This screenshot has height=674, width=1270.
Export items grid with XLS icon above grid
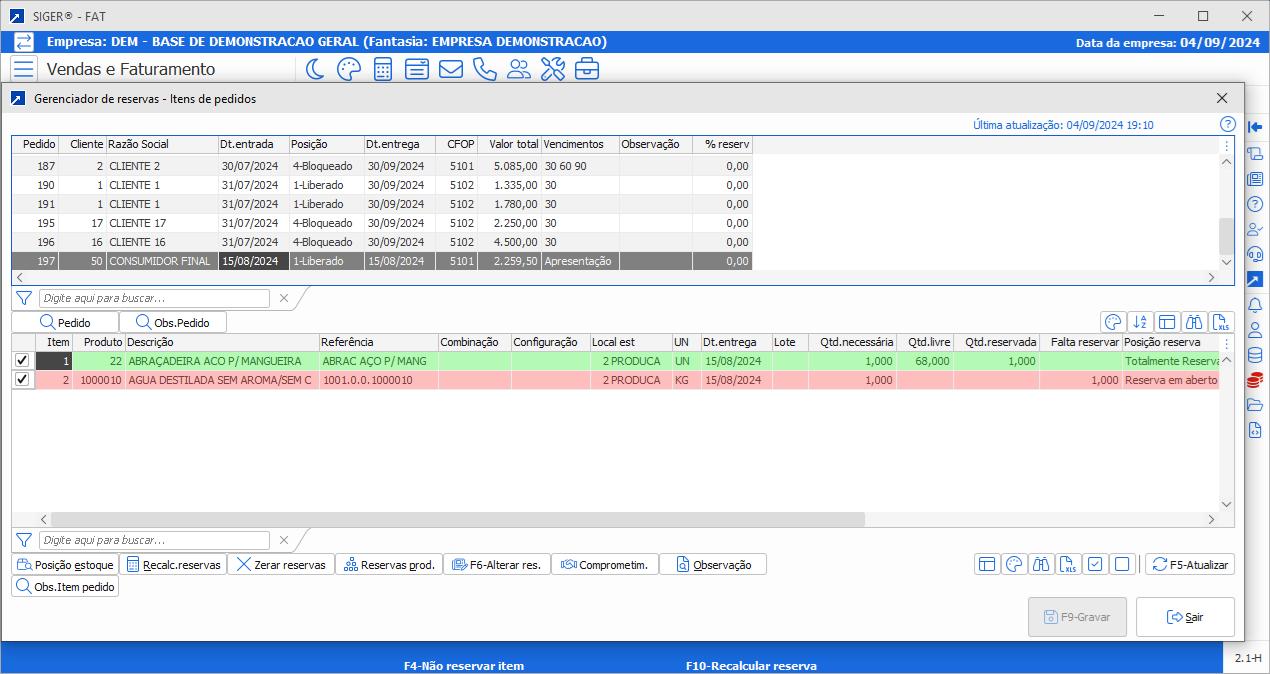pos(1221,322)
